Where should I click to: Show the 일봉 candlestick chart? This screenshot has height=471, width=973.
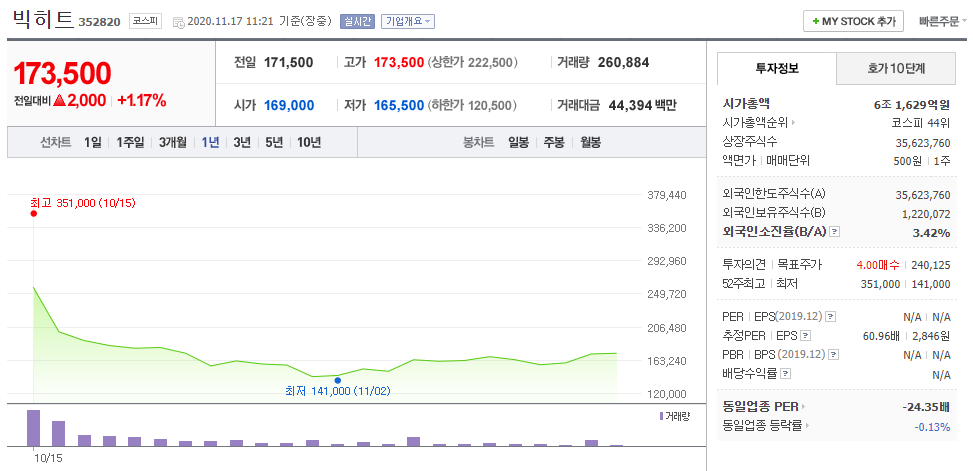518,142
